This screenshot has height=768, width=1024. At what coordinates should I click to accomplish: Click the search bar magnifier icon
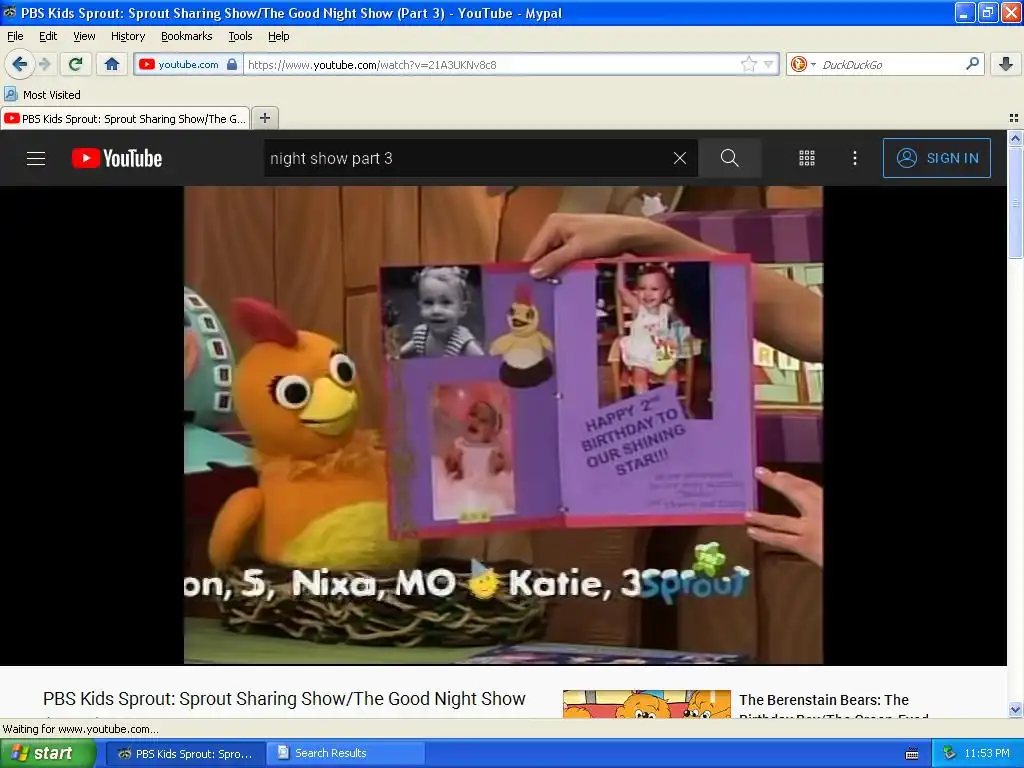[x=972, y=63]
